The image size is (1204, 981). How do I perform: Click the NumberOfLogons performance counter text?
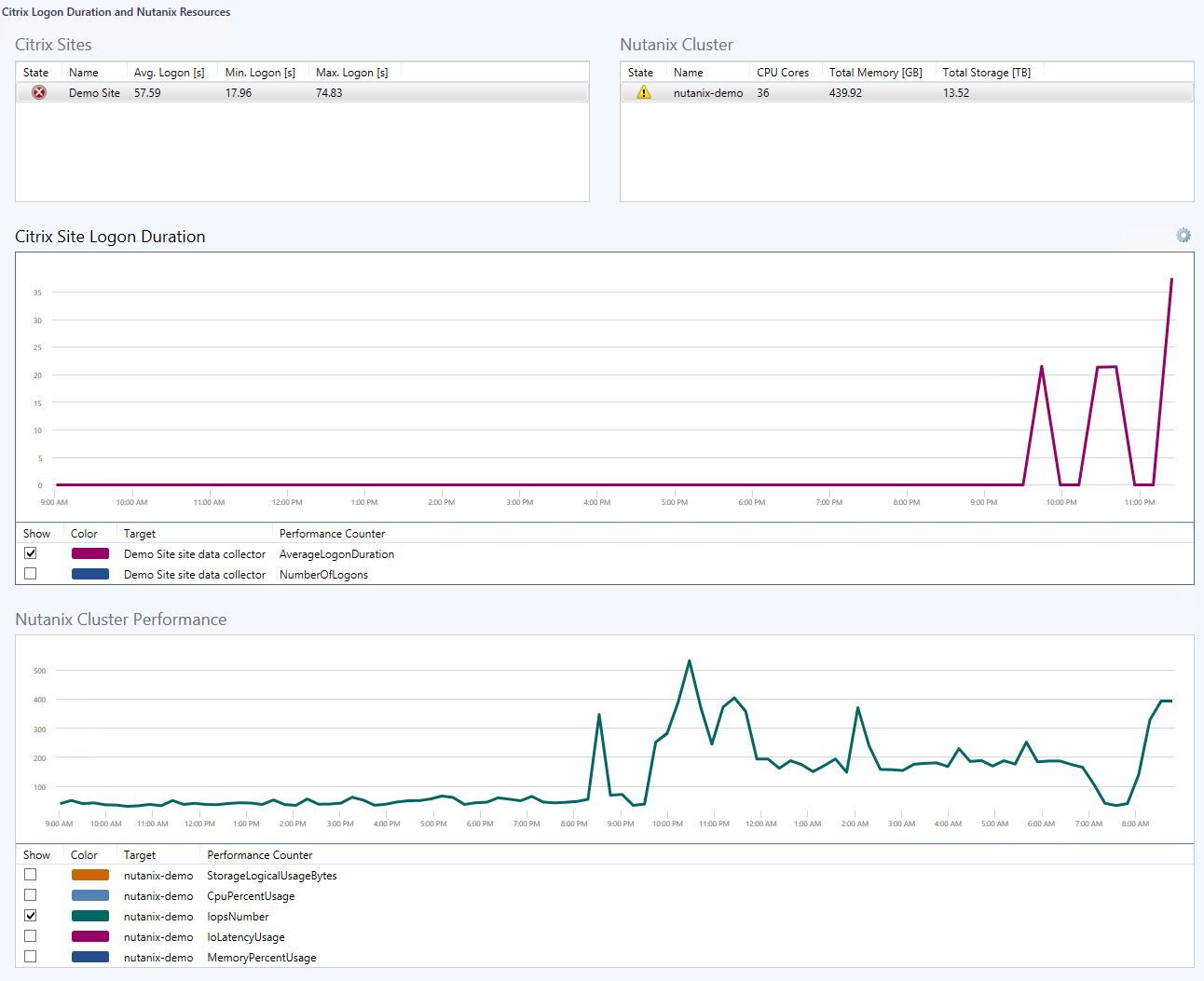pos(323,575)
